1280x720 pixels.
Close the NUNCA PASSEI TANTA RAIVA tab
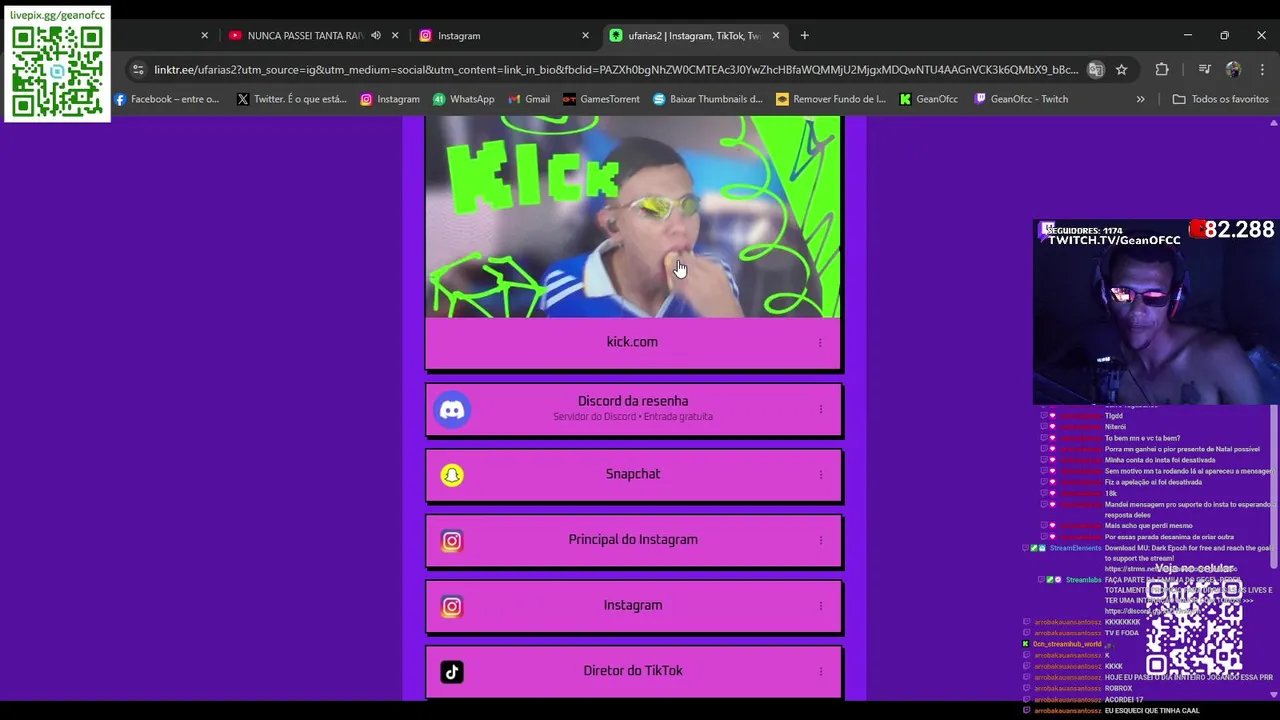395,35
